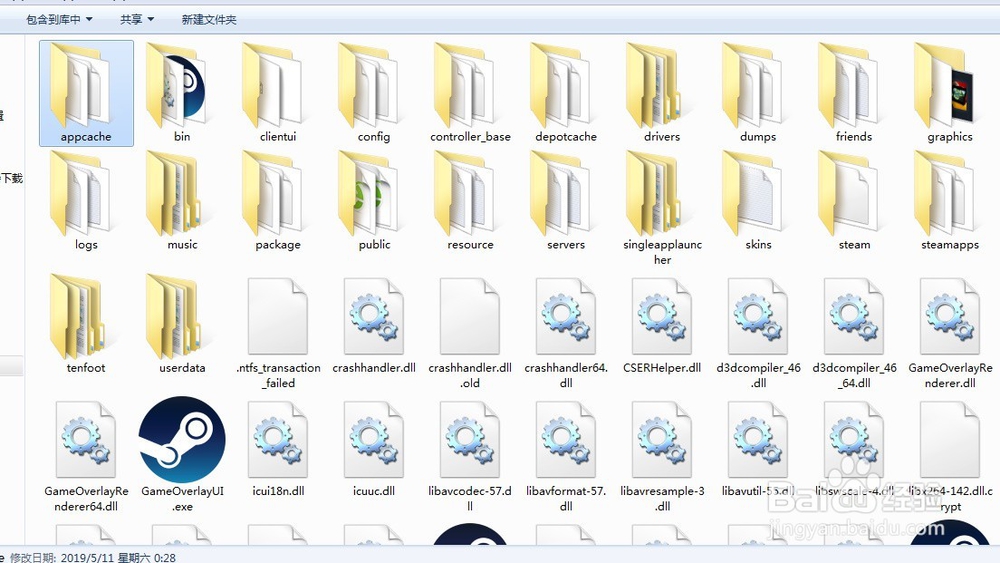Select the d3dcompiler_46_64.dll file
The height and width of the screenshot is (563, 1000).
pos(854,332)
